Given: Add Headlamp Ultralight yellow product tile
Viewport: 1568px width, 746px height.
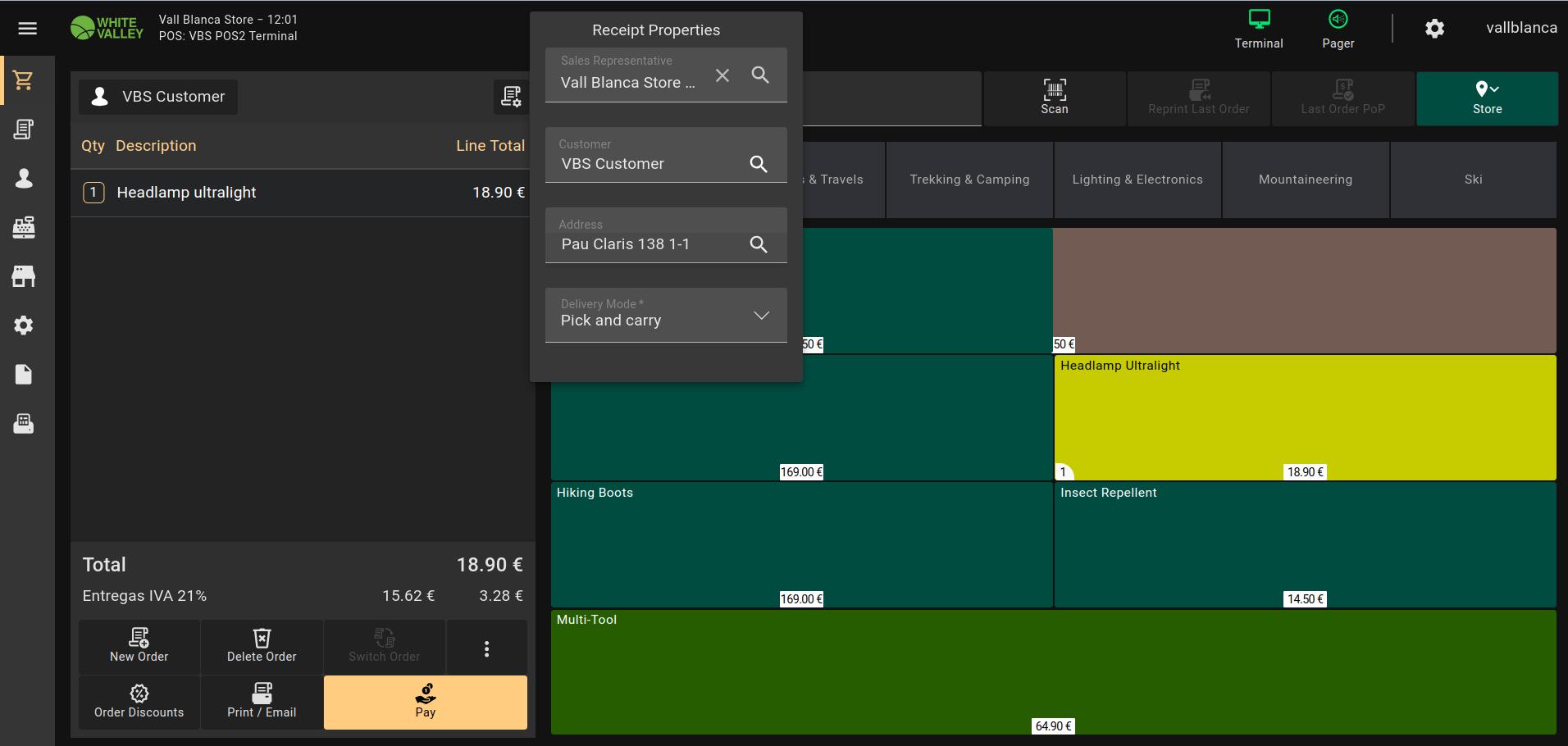Looking at the screenshot, I should tap(1304, 417).
